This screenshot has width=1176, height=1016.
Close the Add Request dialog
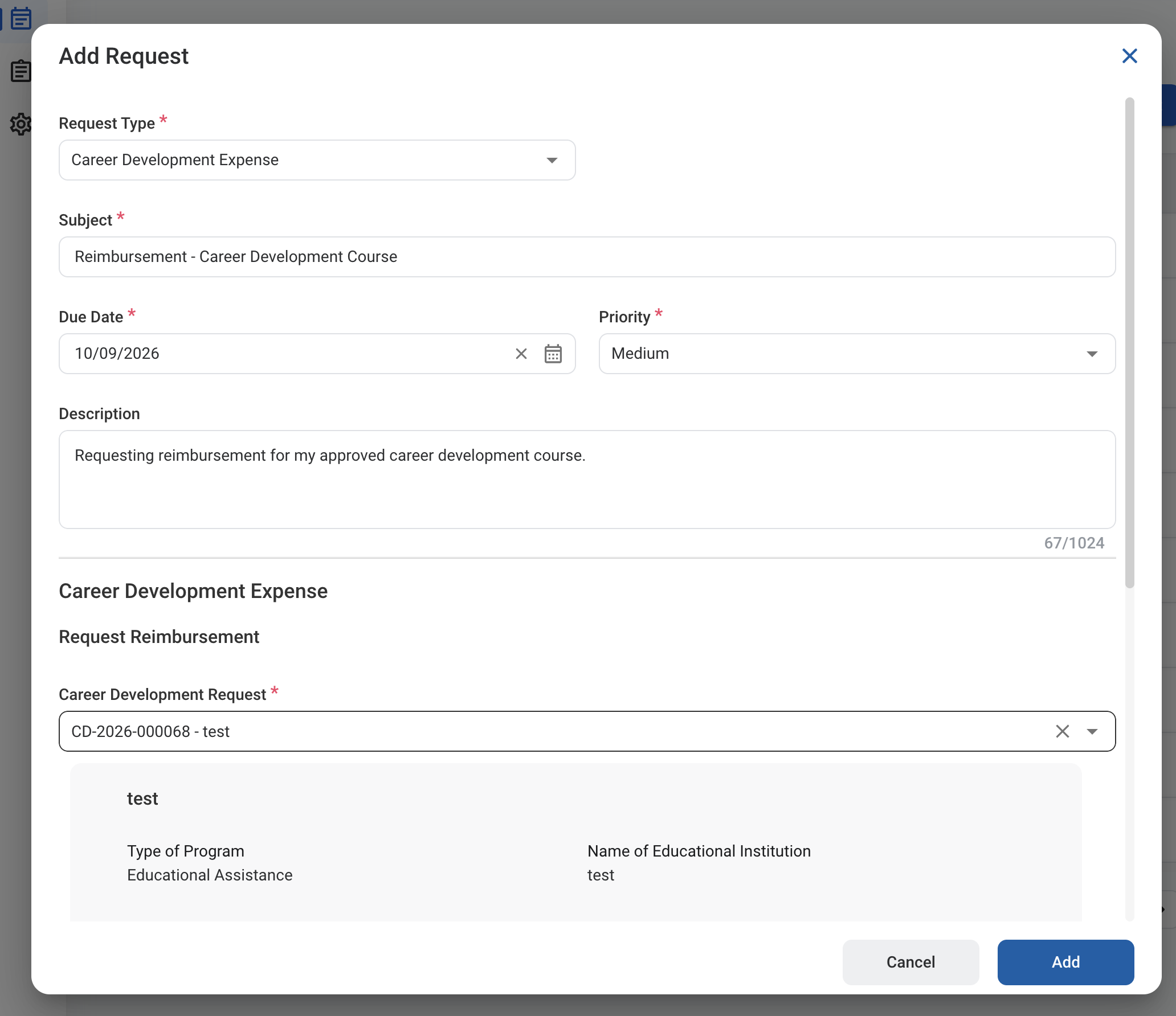(x=1129, y=56)
